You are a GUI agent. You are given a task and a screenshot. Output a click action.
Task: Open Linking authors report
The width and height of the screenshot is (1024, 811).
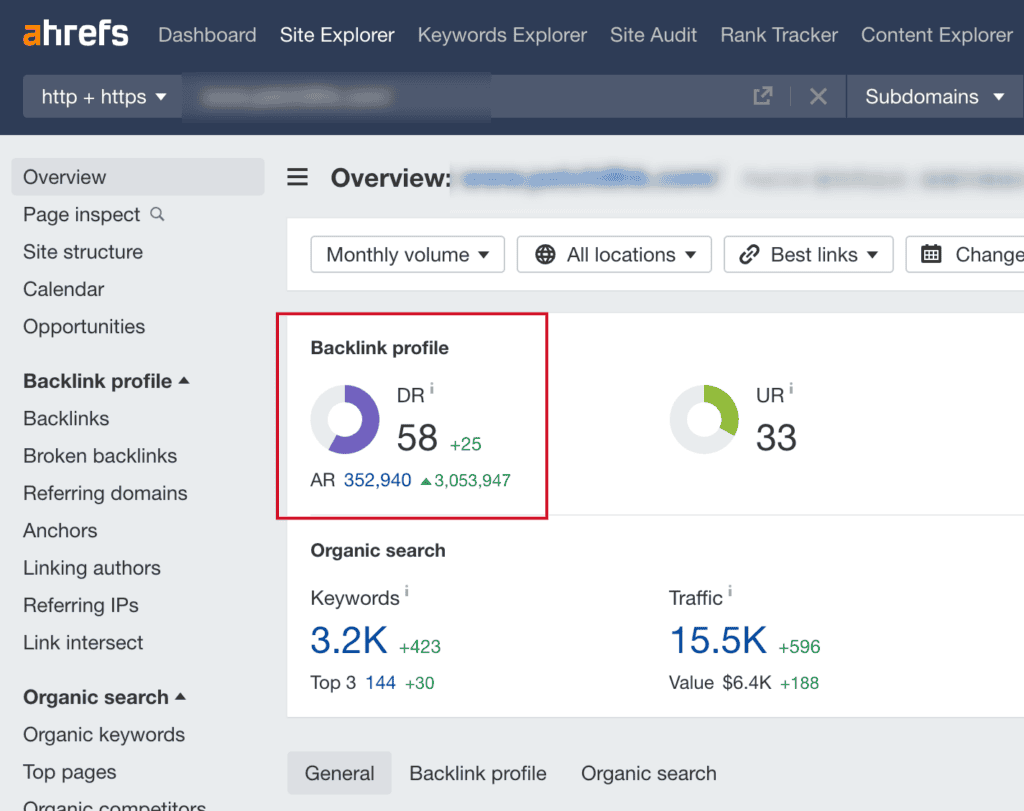91,567
